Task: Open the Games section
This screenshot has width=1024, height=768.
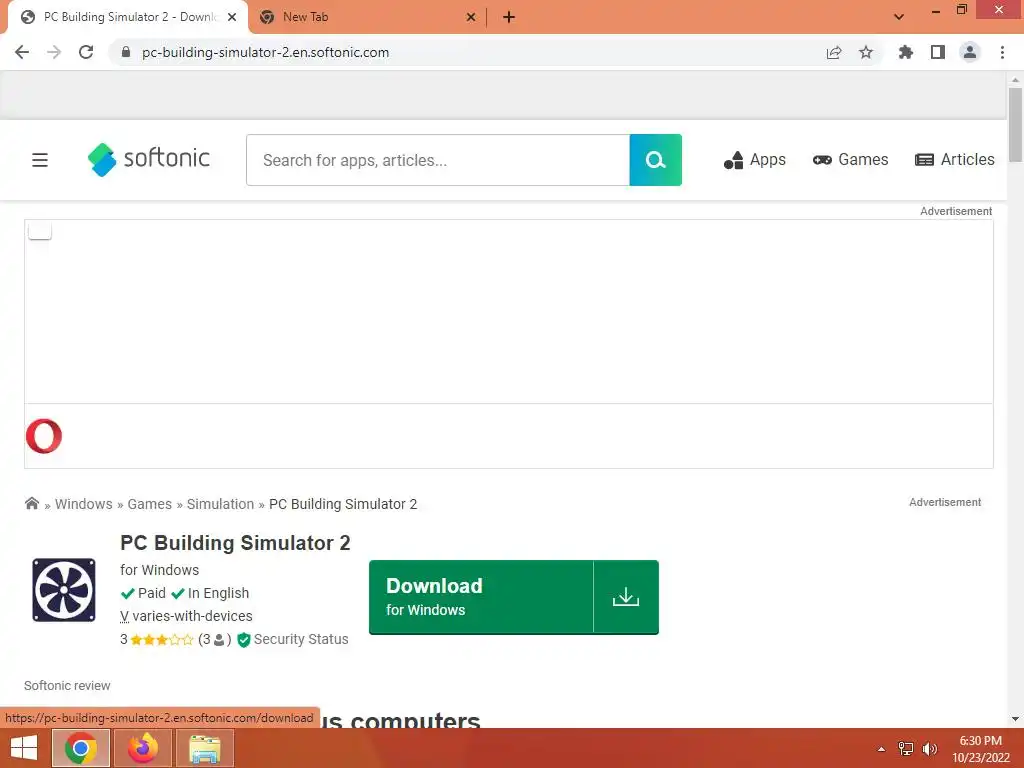Action: click(850, 160)
